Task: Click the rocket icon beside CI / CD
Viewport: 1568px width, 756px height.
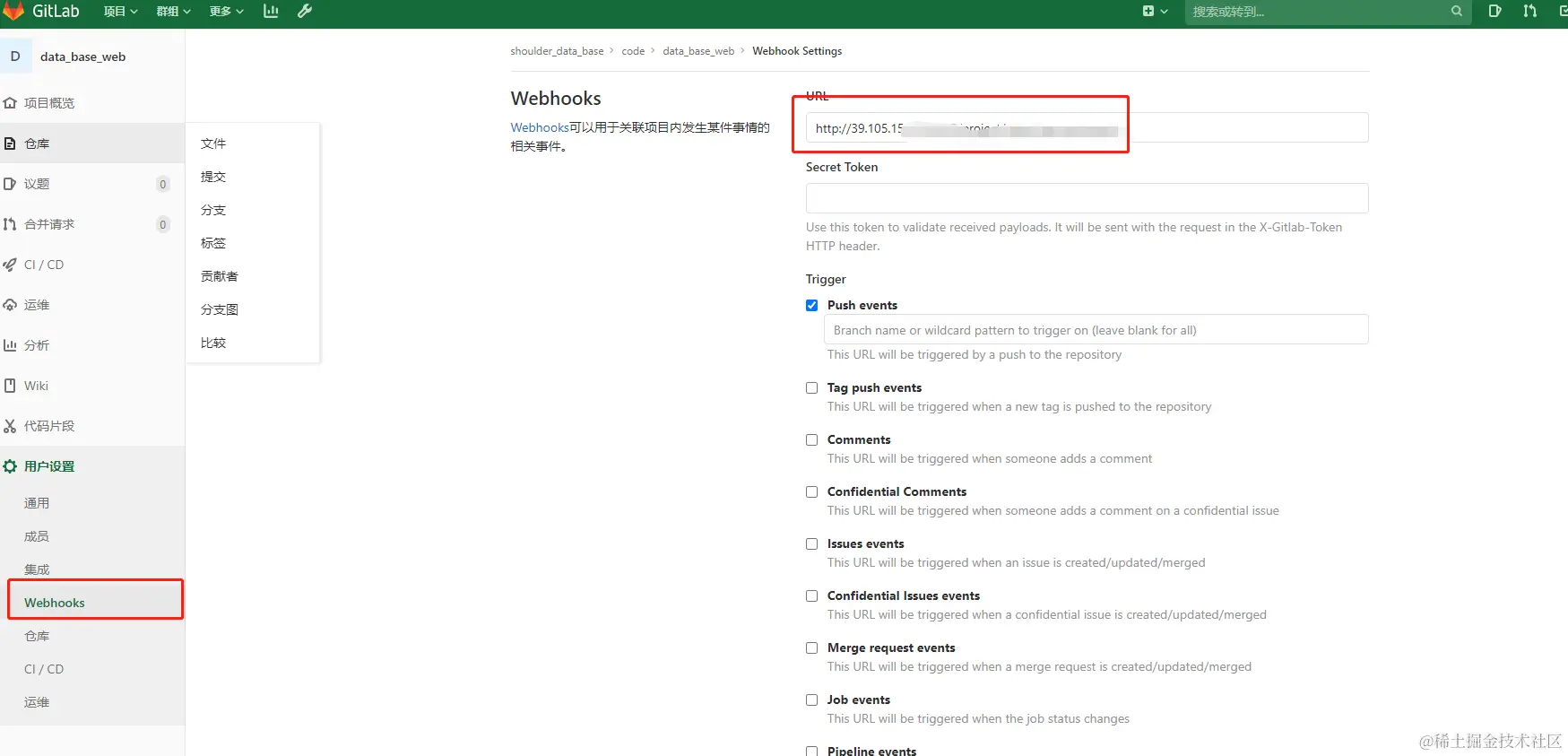Action: coord(10,265)
